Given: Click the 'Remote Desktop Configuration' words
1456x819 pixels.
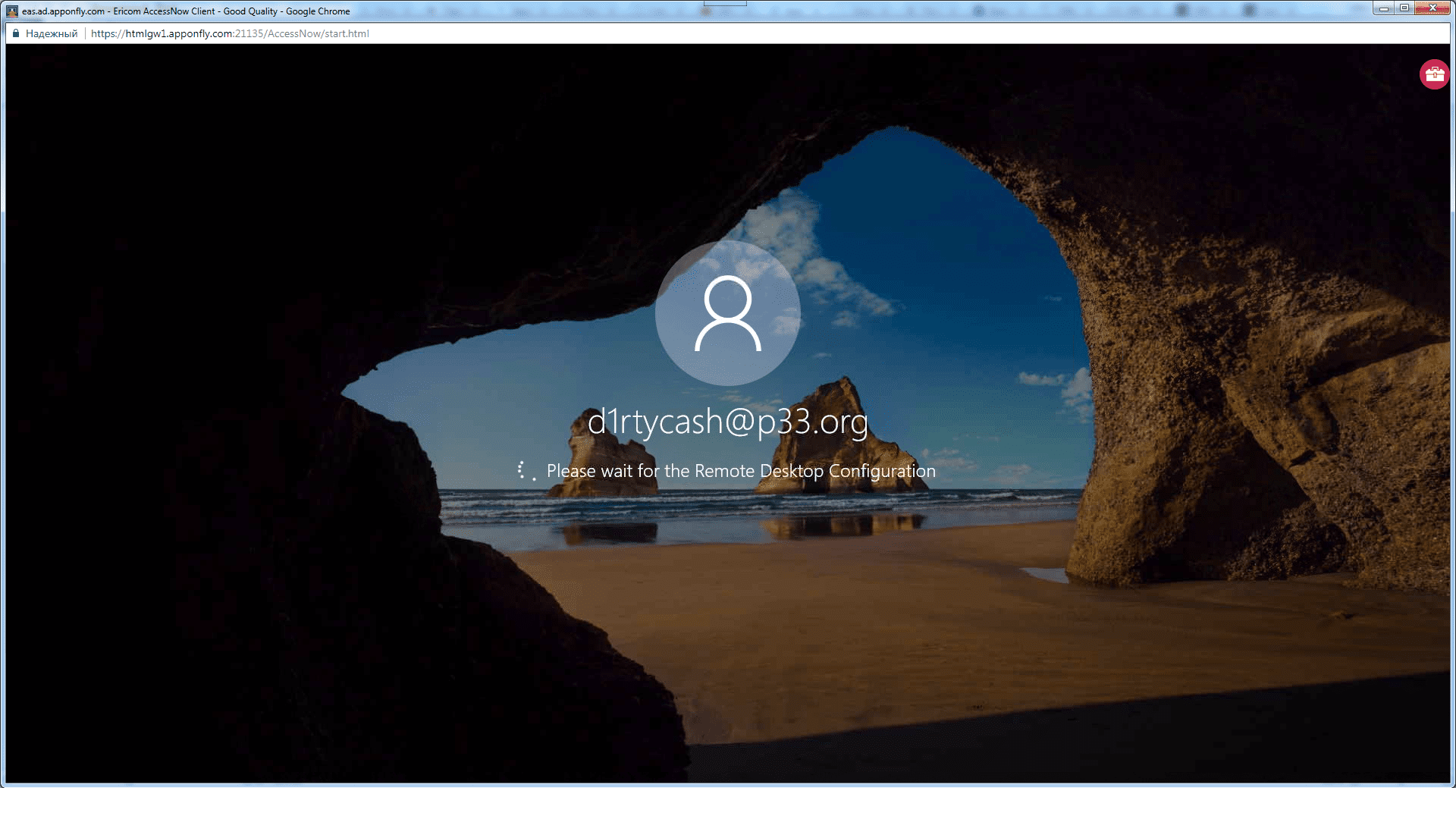Looking at the screenshot, I should (x=815, y=471).
